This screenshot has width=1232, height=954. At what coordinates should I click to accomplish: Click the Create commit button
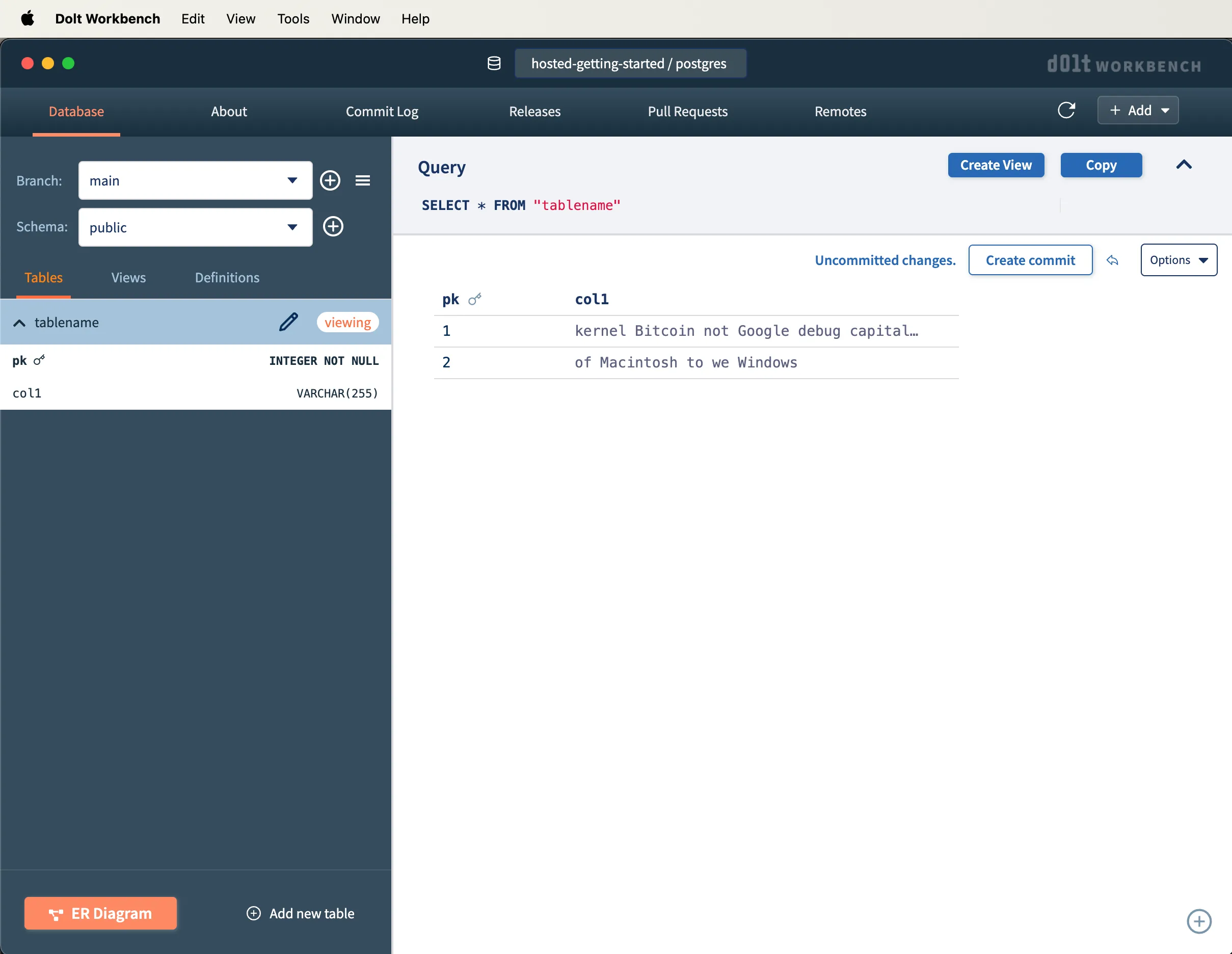[x=1030, y=260]
